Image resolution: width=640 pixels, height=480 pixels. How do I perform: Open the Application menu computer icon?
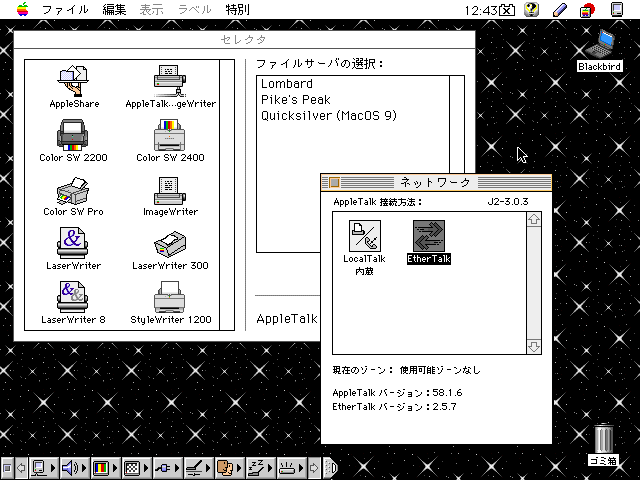click(x=617, y=9)
